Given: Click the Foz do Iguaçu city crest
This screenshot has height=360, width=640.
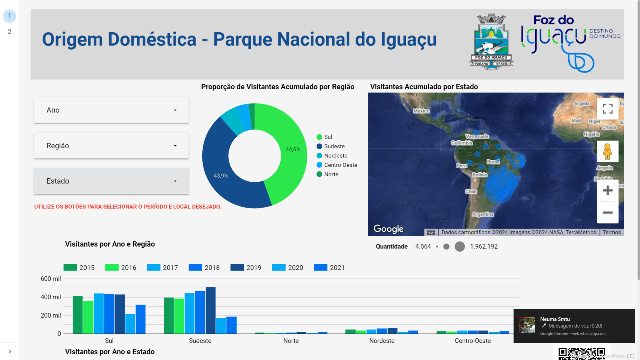Looking at the screenshot, I should (491, 42).
